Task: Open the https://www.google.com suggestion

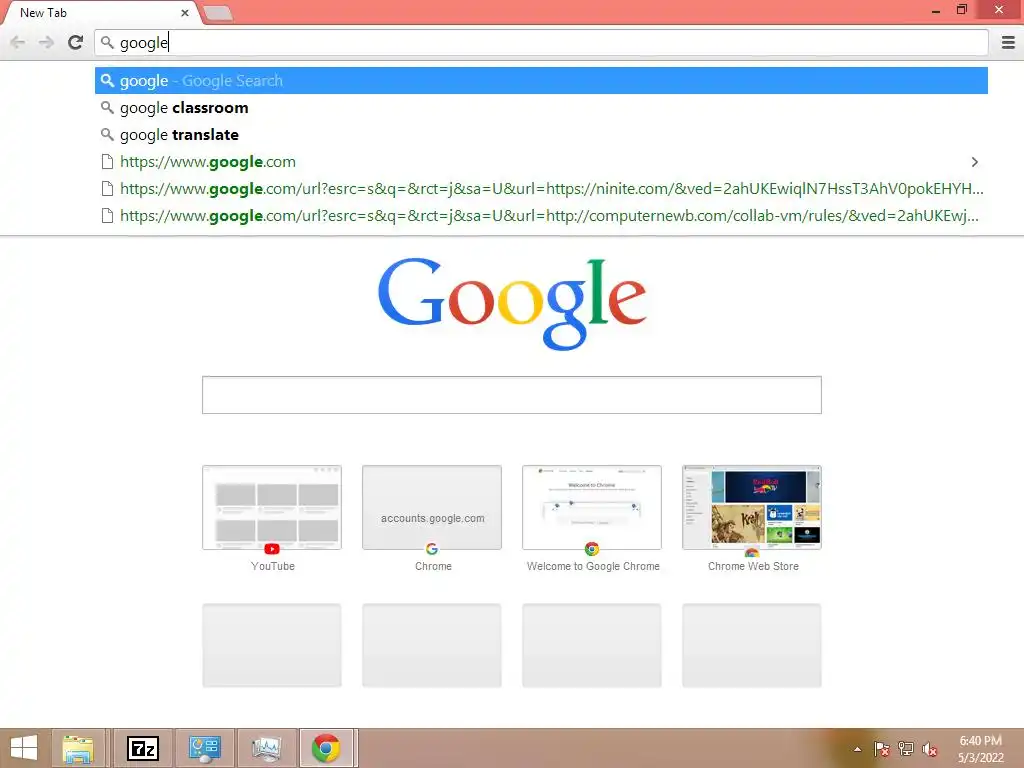Action: click(541, 161)
